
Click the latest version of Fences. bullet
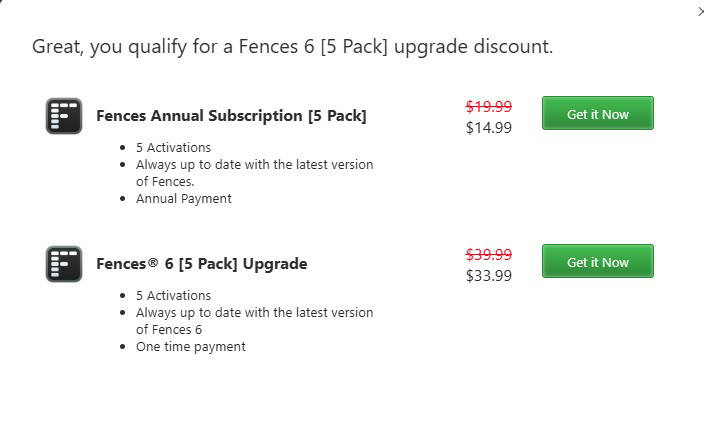pos(165,181)
